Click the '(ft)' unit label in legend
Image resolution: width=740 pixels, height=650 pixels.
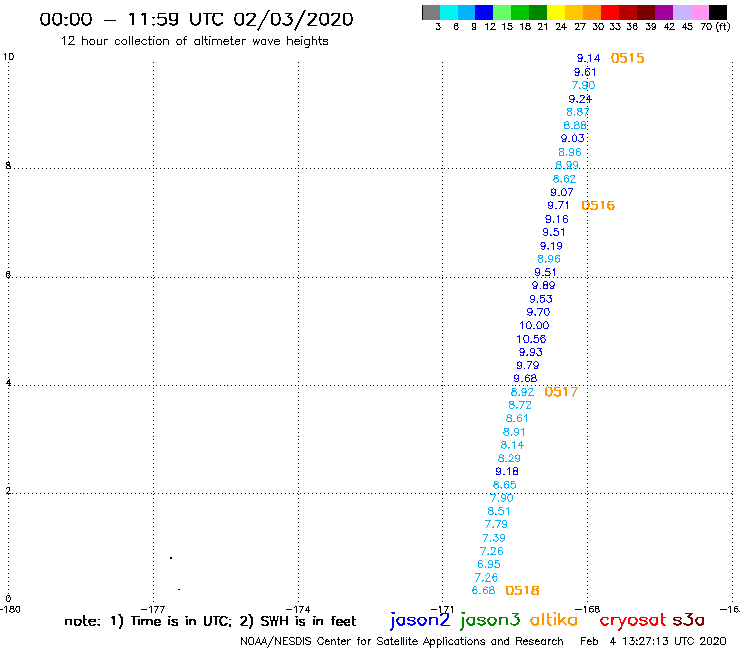pos(723,27)
